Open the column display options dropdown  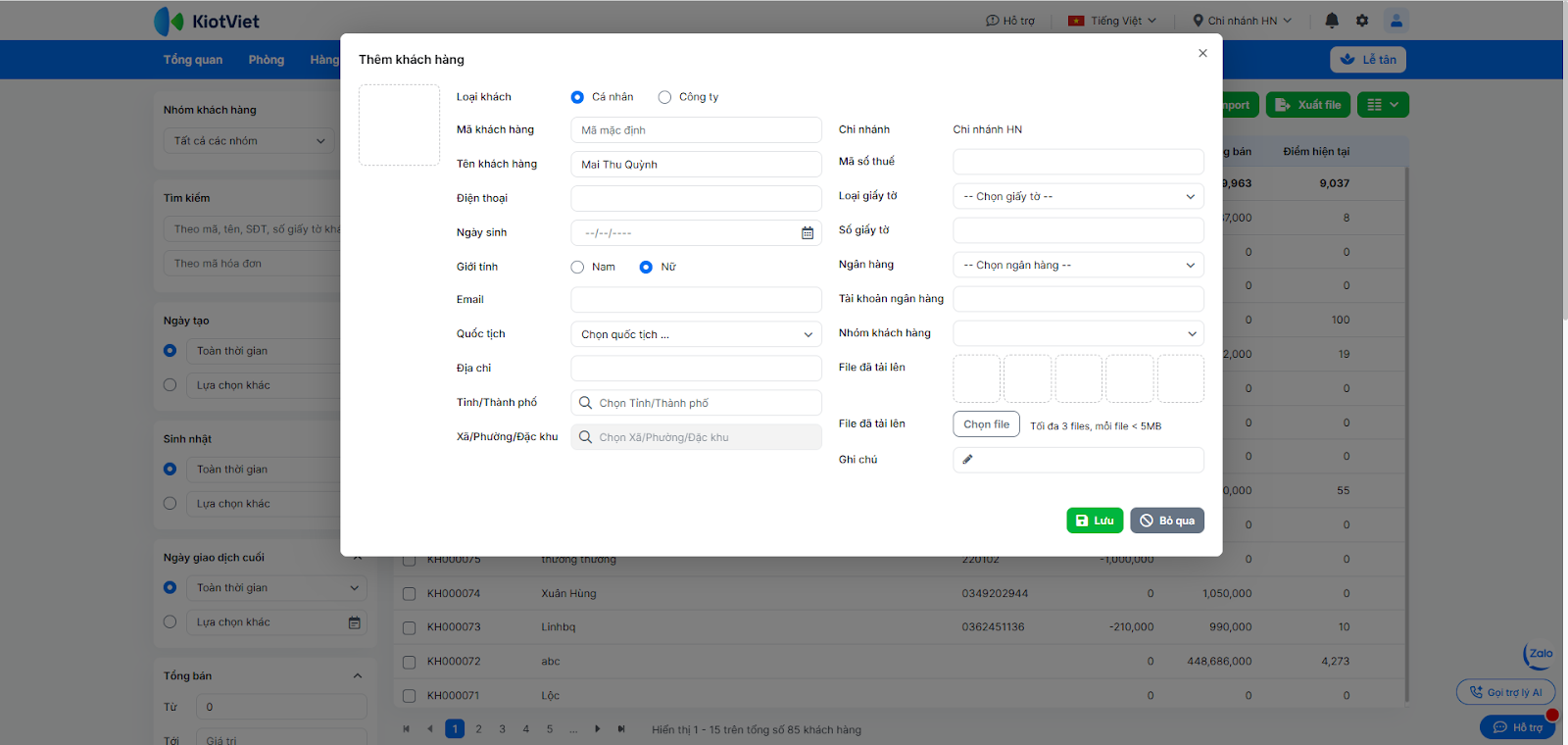1384,105
